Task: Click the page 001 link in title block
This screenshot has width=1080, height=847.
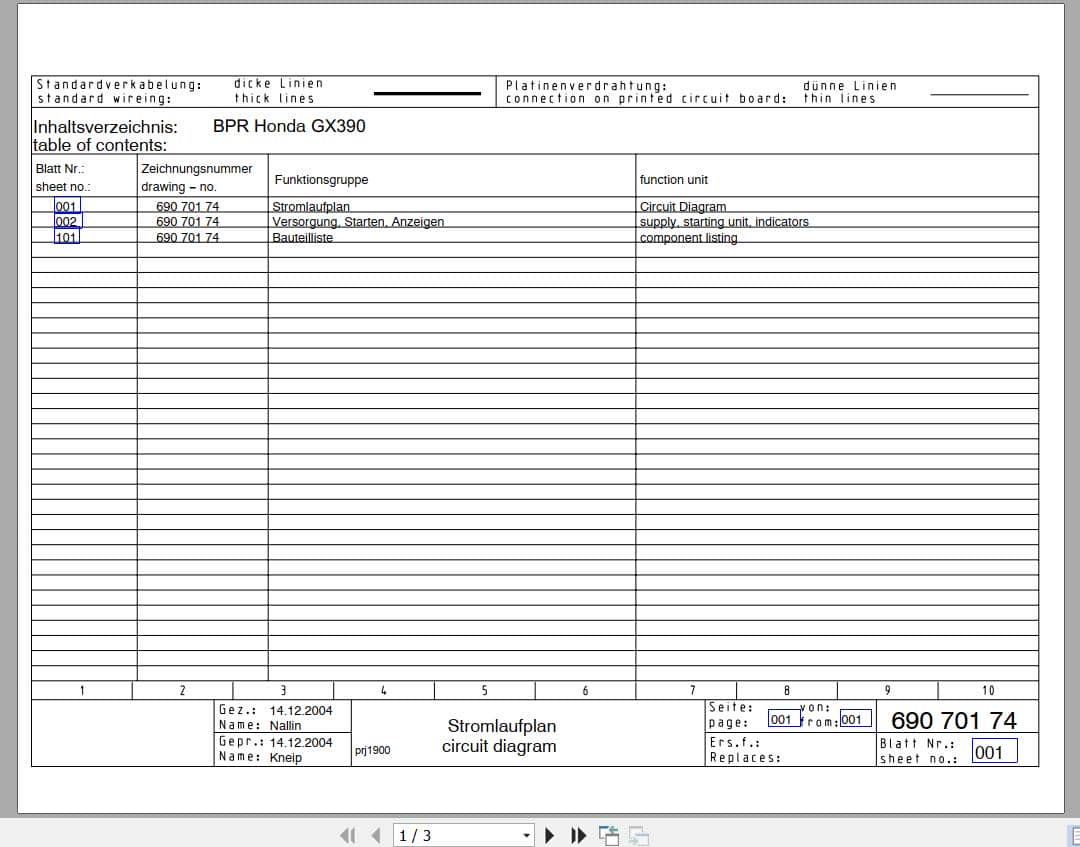Action: pos(784,719)
